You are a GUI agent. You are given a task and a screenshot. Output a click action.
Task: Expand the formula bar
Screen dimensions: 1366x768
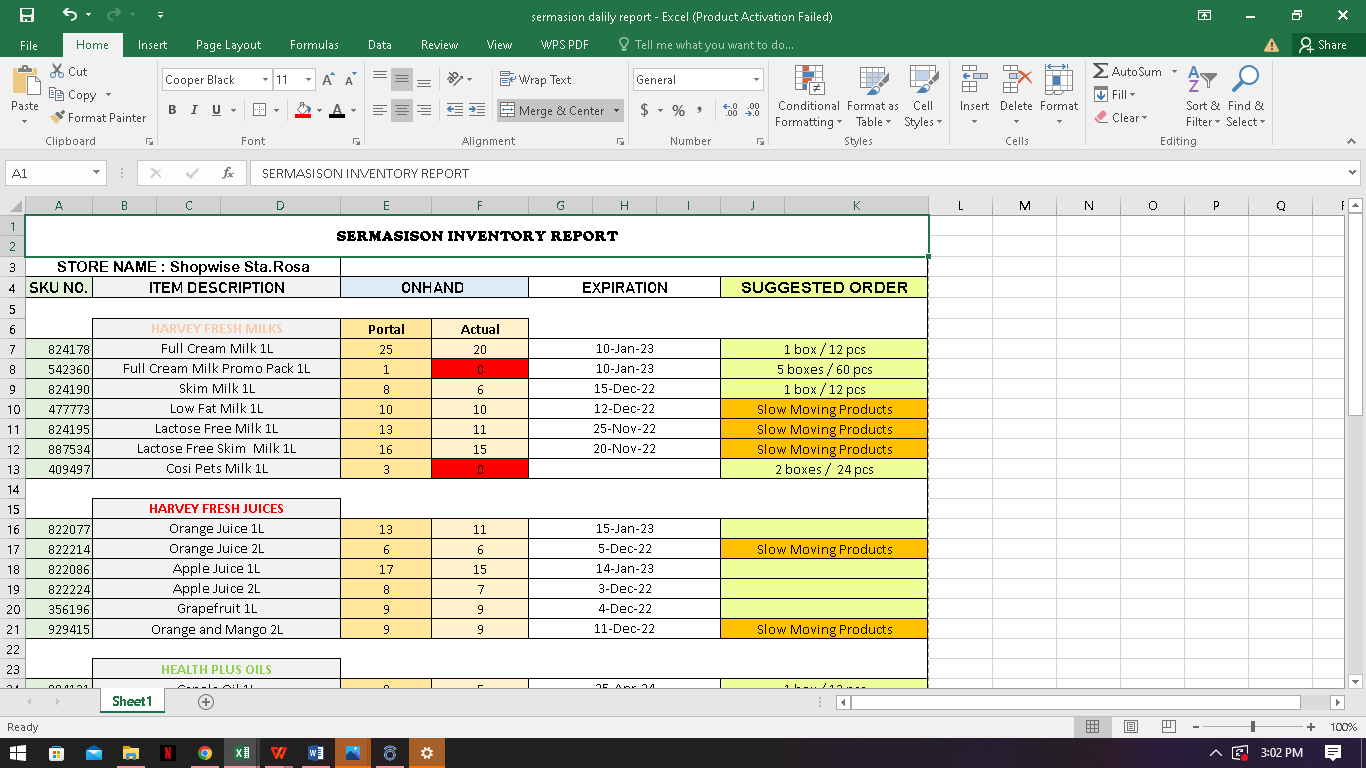(x=1353, y=173)
